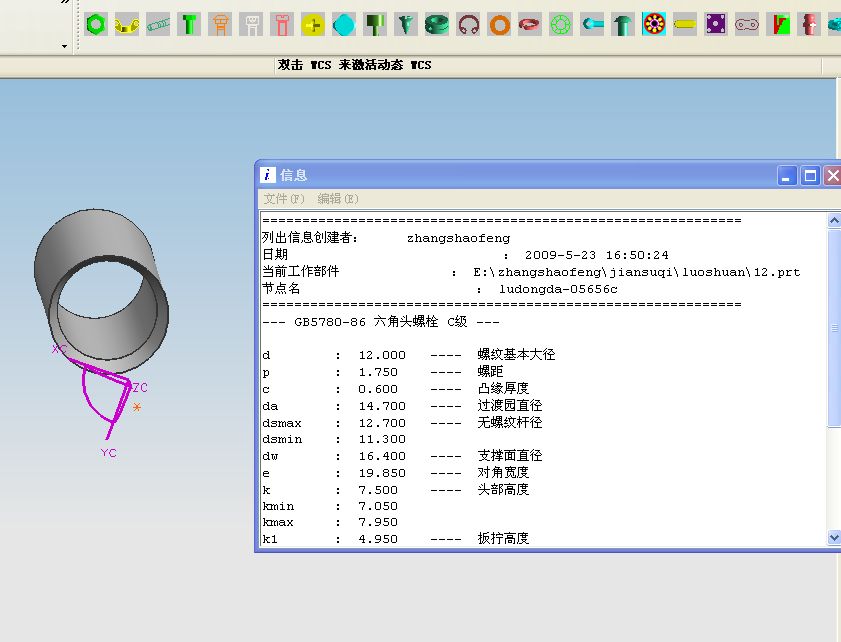This screenshot has height=642, width=841.
Task: Select the red and green V-belt icon
Action: point(779,25)
